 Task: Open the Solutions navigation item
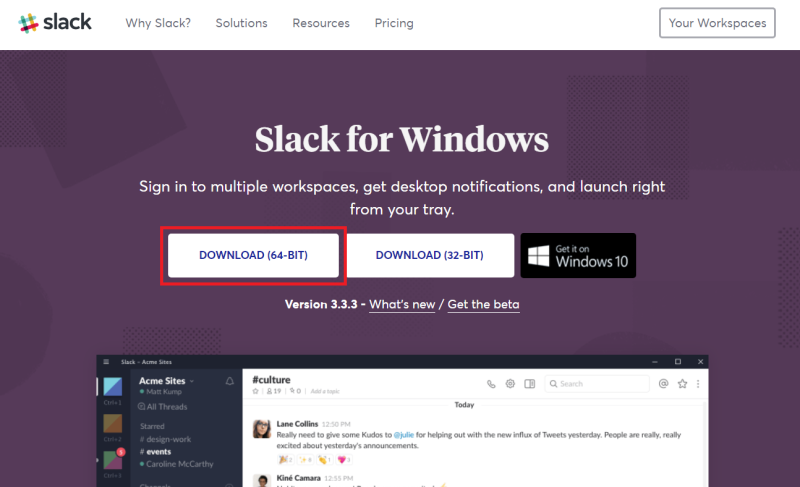tap(241, 23)
